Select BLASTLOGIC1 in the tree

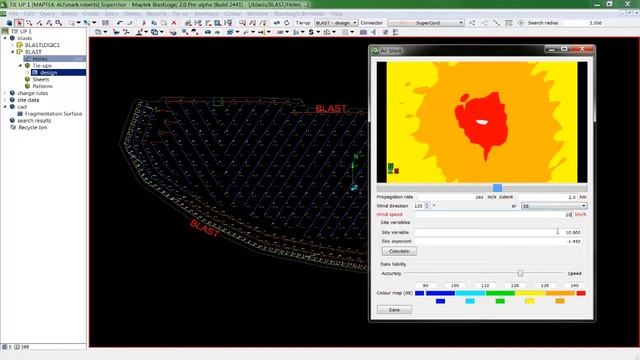[x=42, y=45]
